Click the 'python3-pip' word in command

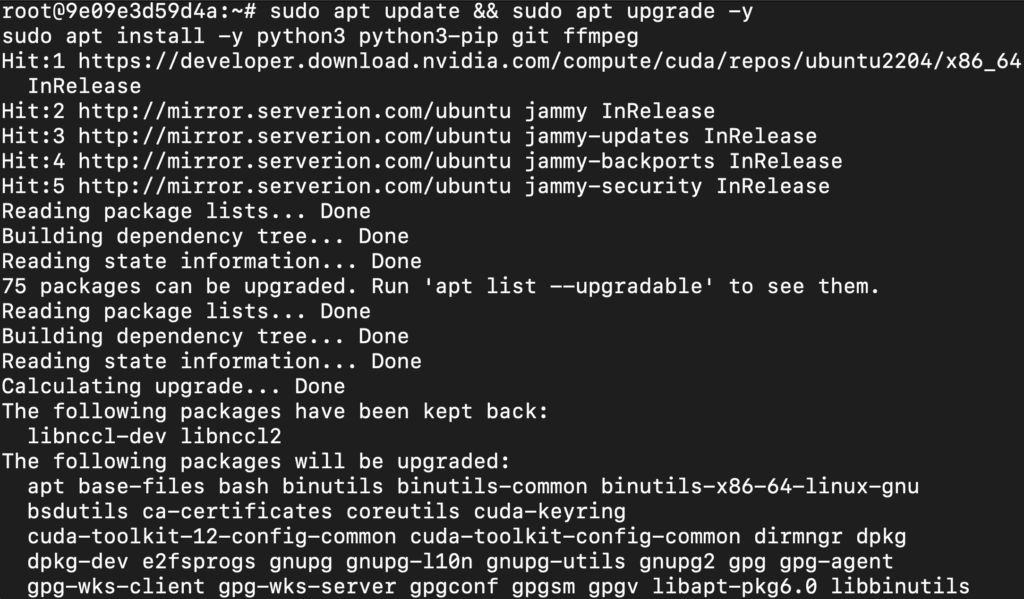428,37
